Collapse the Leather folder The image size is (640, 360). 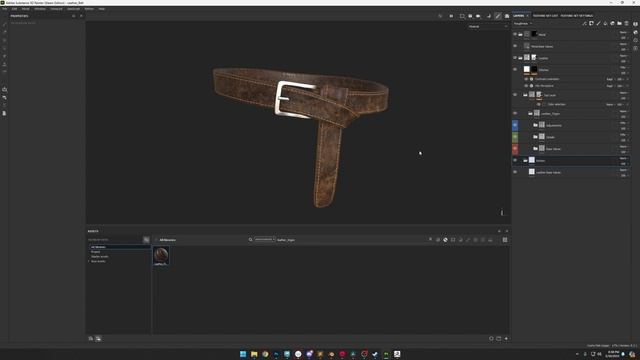[520, 58]
